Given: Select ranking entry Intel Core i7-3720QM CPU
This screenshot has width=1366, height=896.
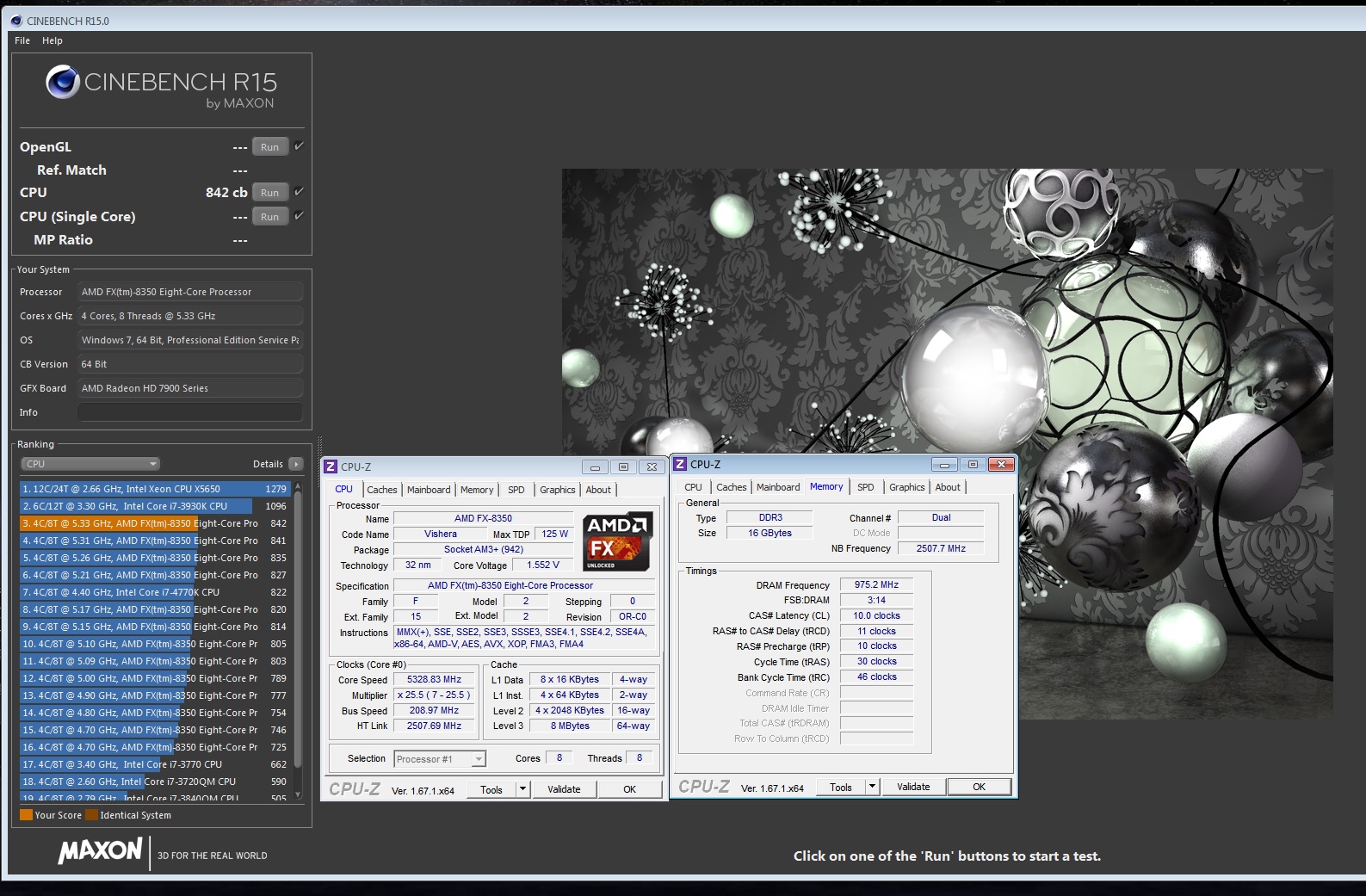Looking at the screenshot, I should click(155, 782).
